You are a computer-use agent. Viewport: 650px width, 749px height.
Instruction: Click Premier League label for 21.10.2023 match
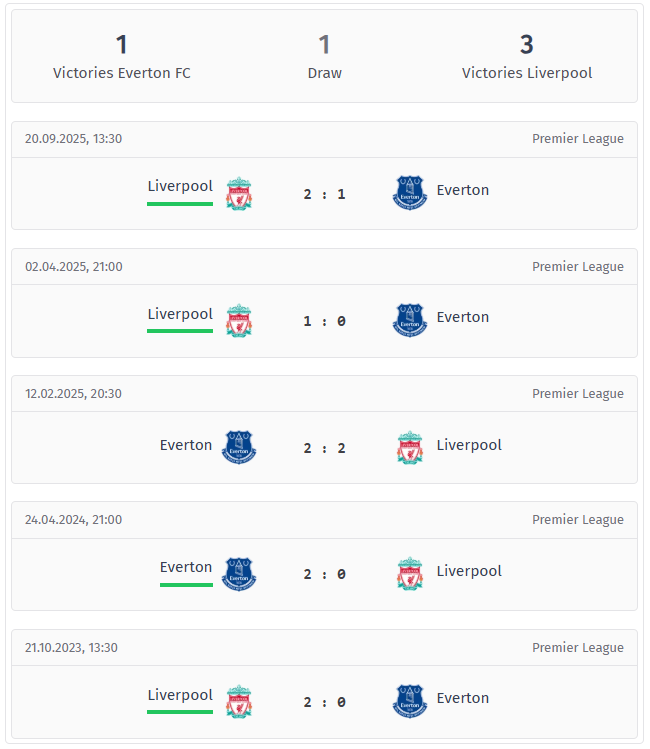tap(577, 647)
